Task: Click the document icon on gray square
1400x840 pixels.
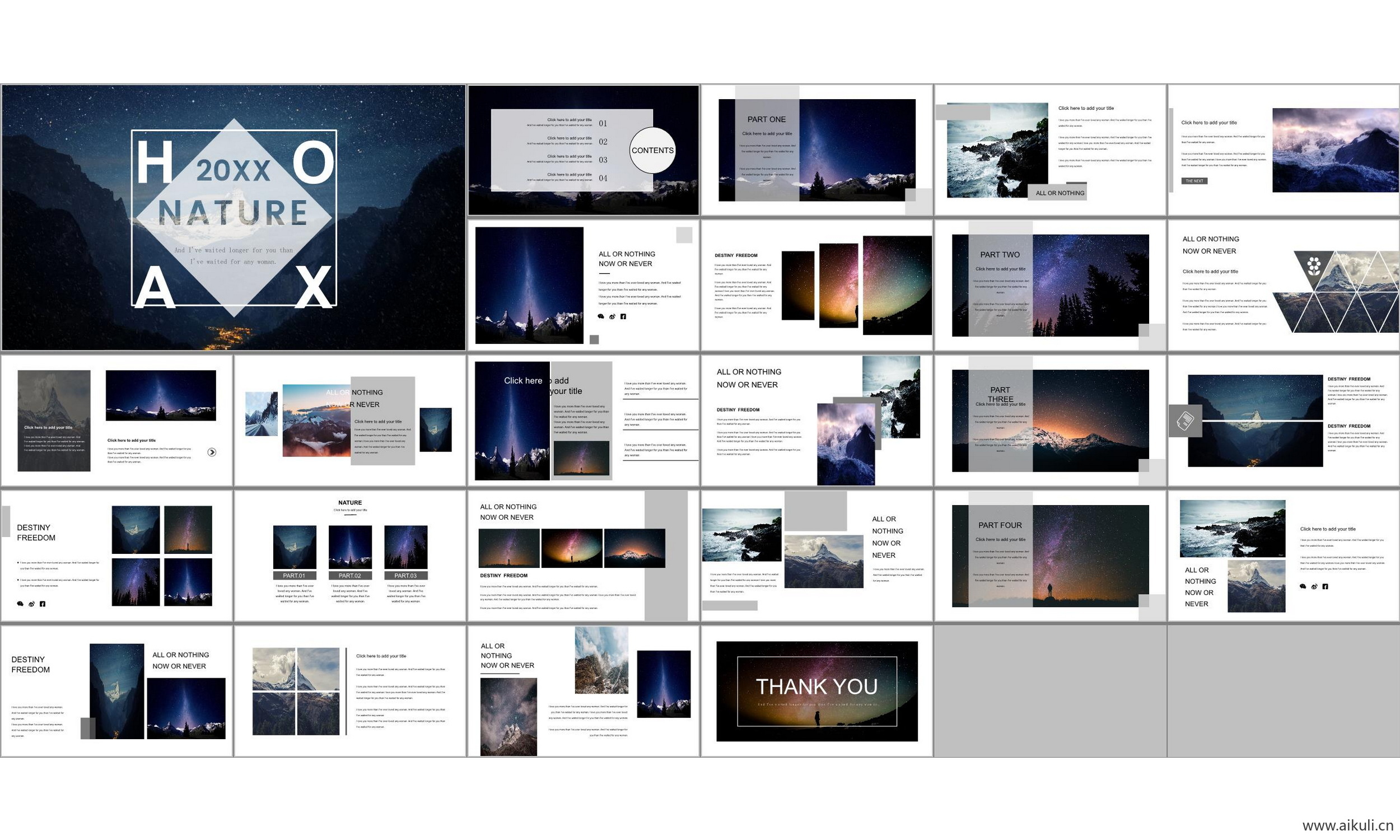Action: point(1185,421)
